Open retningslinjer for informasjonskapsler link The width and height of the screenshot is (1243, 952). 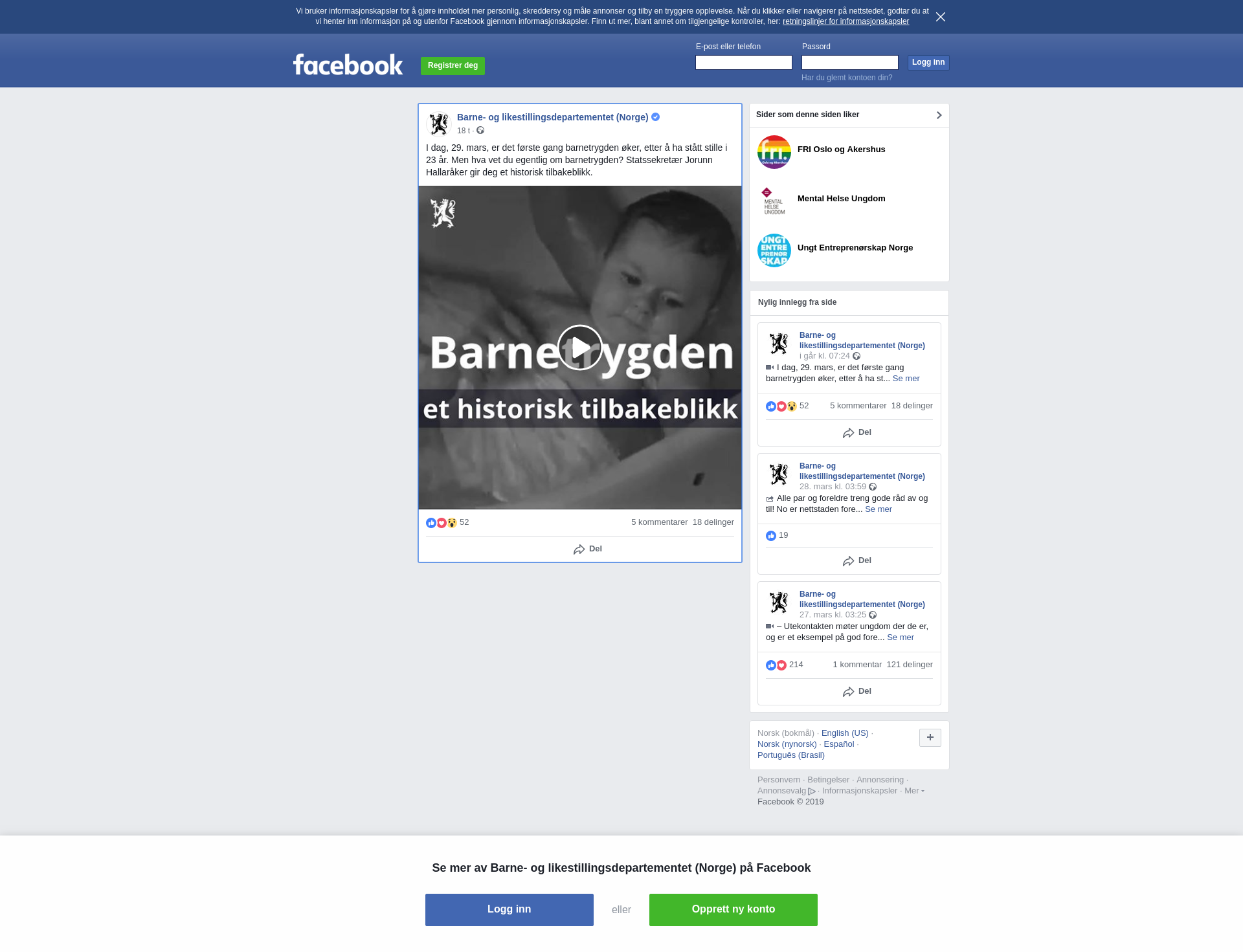tap(845, 21)
